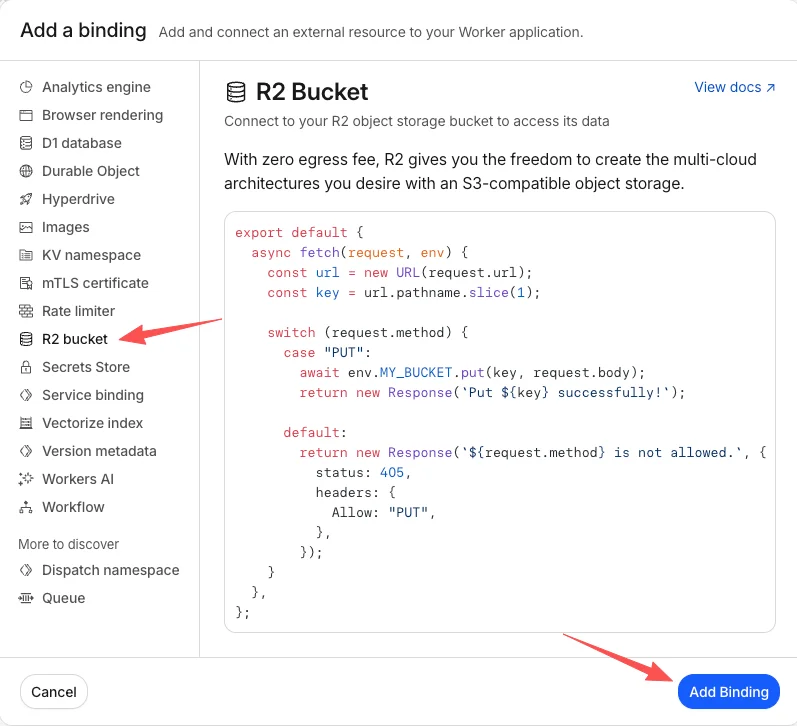797x726 pixels.
Task: Click the 'status: 405,' code line
Action: tap(363, 472)
